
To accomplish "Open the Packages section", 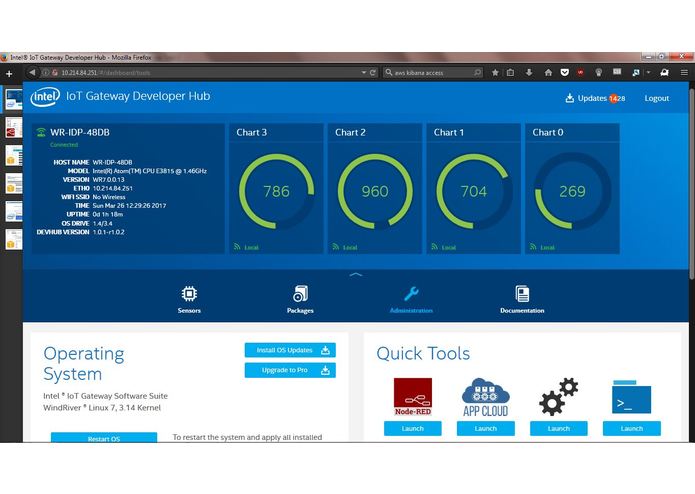I will point(300,299).
